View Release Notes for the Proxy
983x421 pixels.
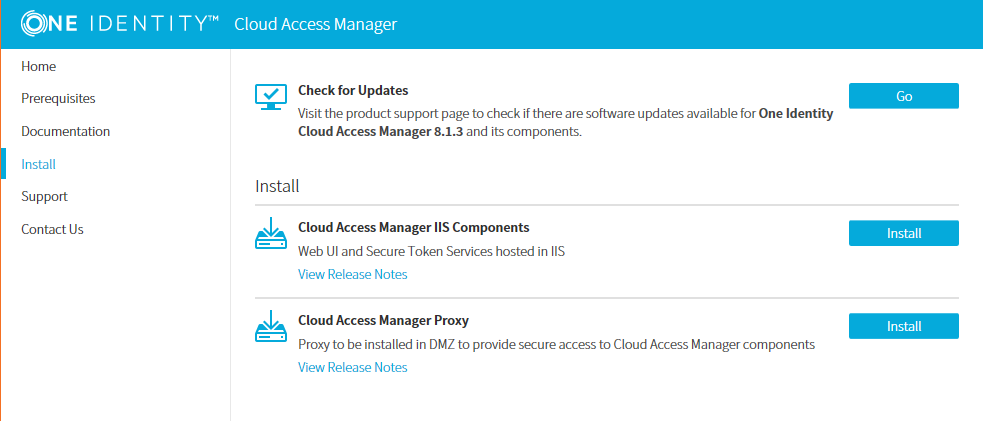(352, 367)
